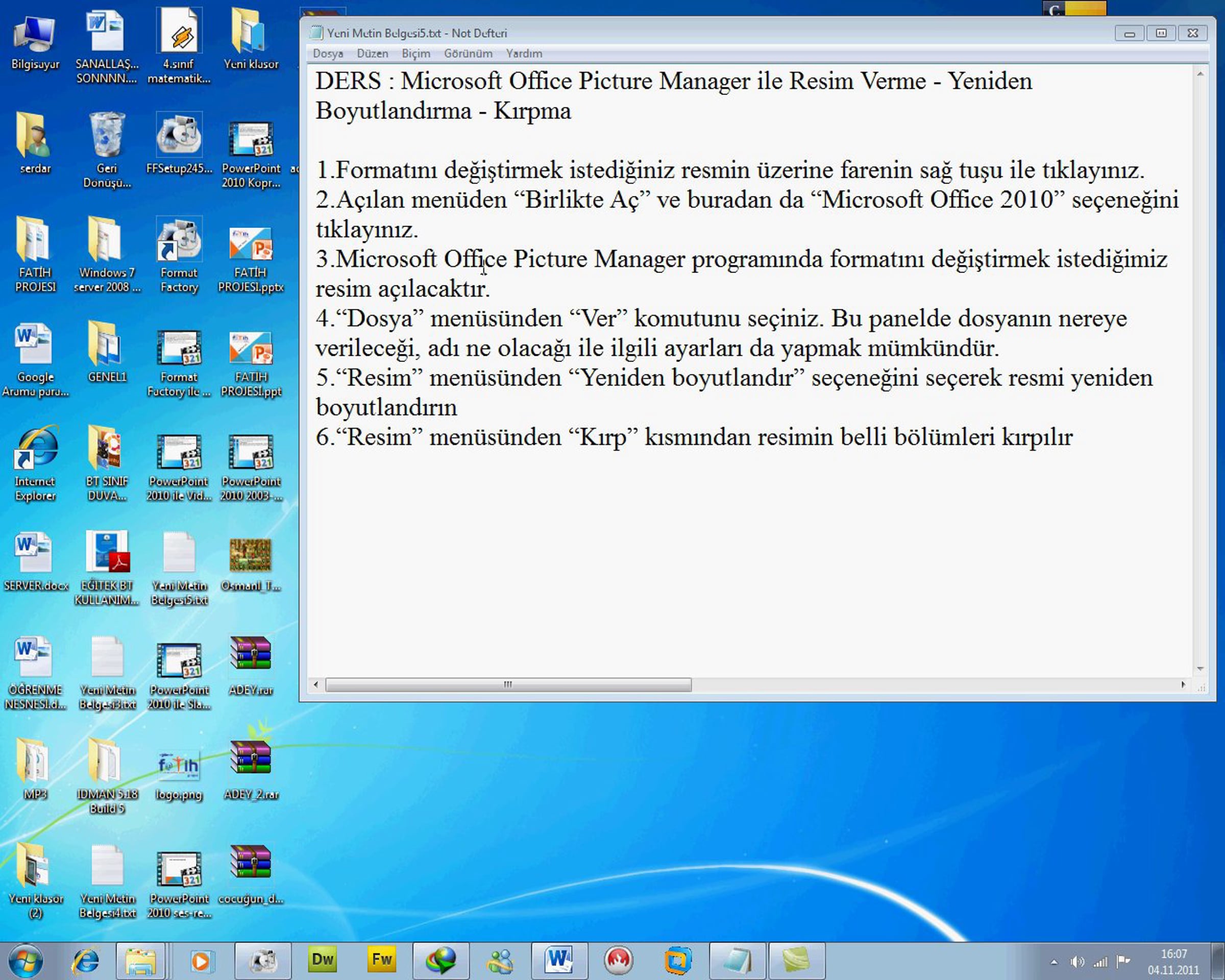Select Yeni Metin Belgesi5.txt on the desktop
Screen dimensions: 1225x980
click(179, 568)
